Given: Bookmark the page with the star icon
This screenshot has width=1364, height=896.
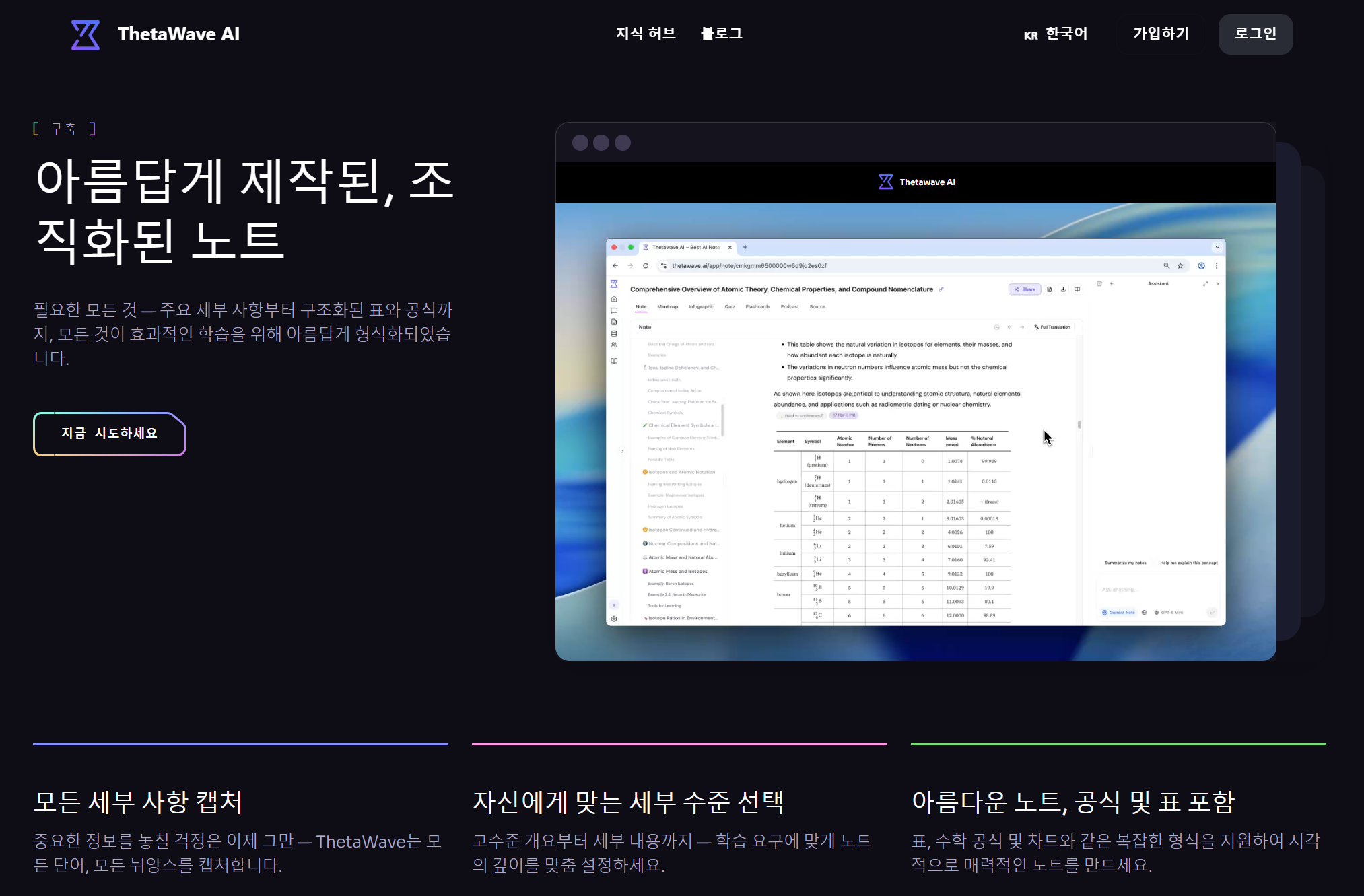Looking at the screenshot, I should pyautogui.click(x=1180, y=266).
